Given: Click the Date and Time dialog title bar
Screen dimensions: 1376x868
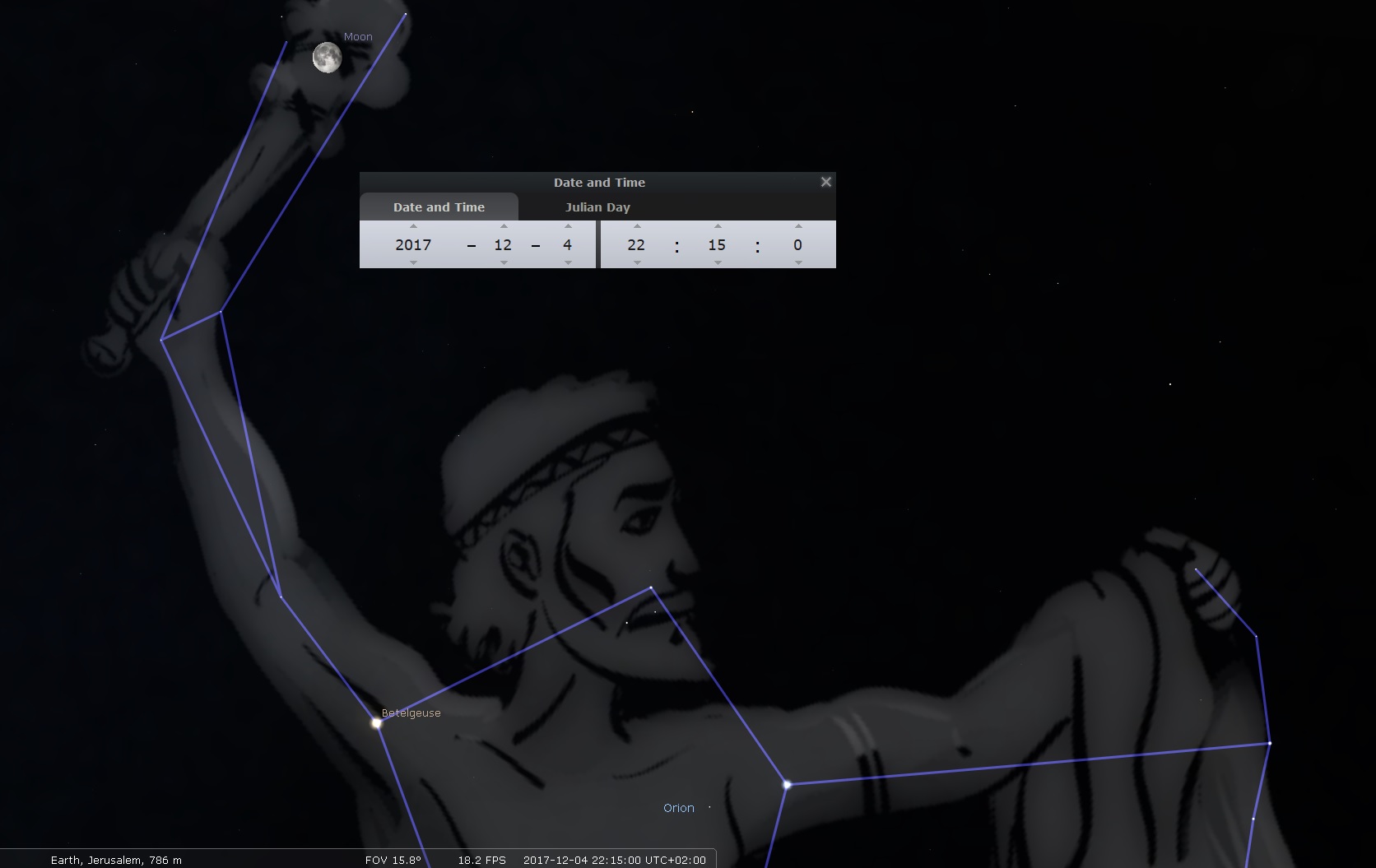Looking at the screenshot, I should click(x=599, y=182).
